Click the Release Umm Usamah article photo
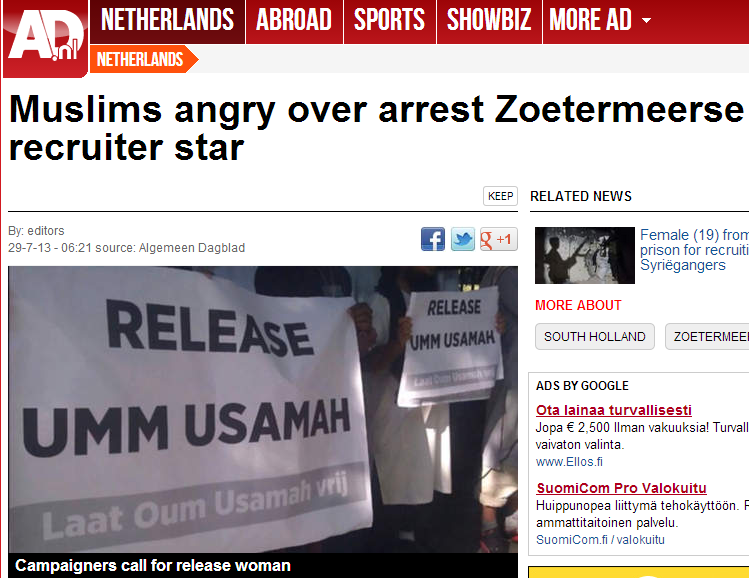The image size is (749, 578). (x=263, y=409)
